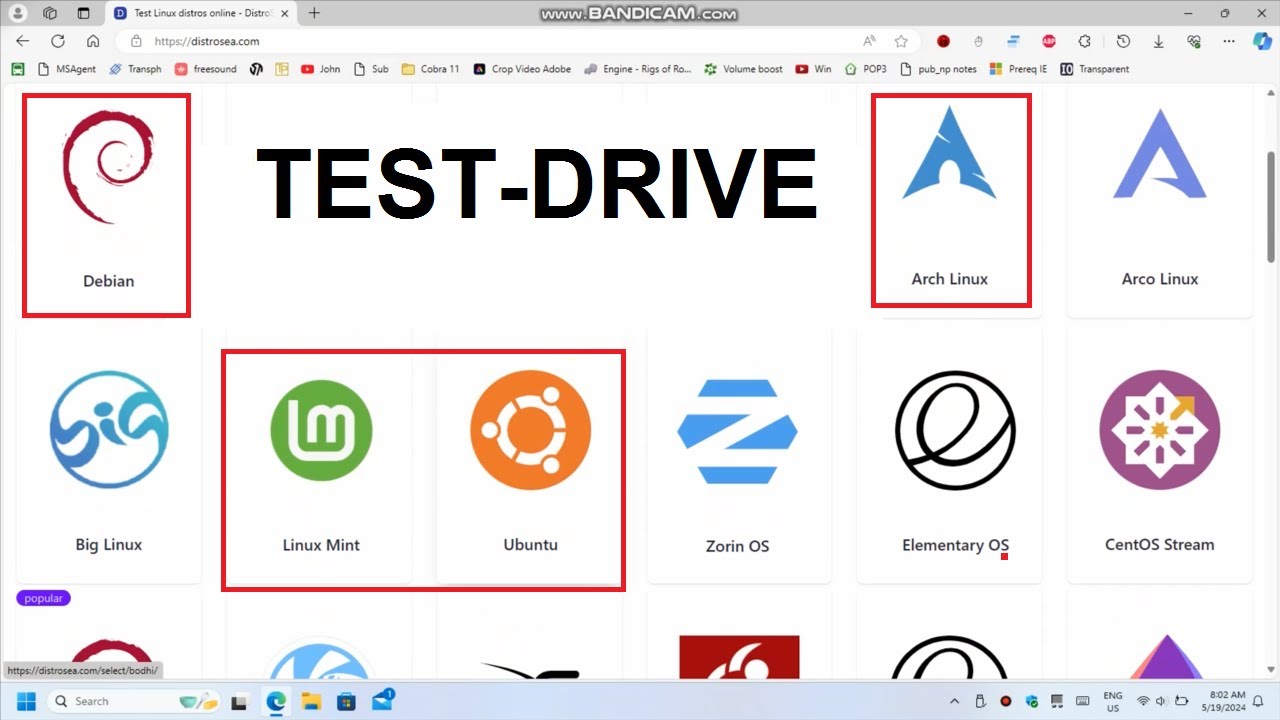Open the Zorin OS logo
1280x720 pixels.
point(737,431)
